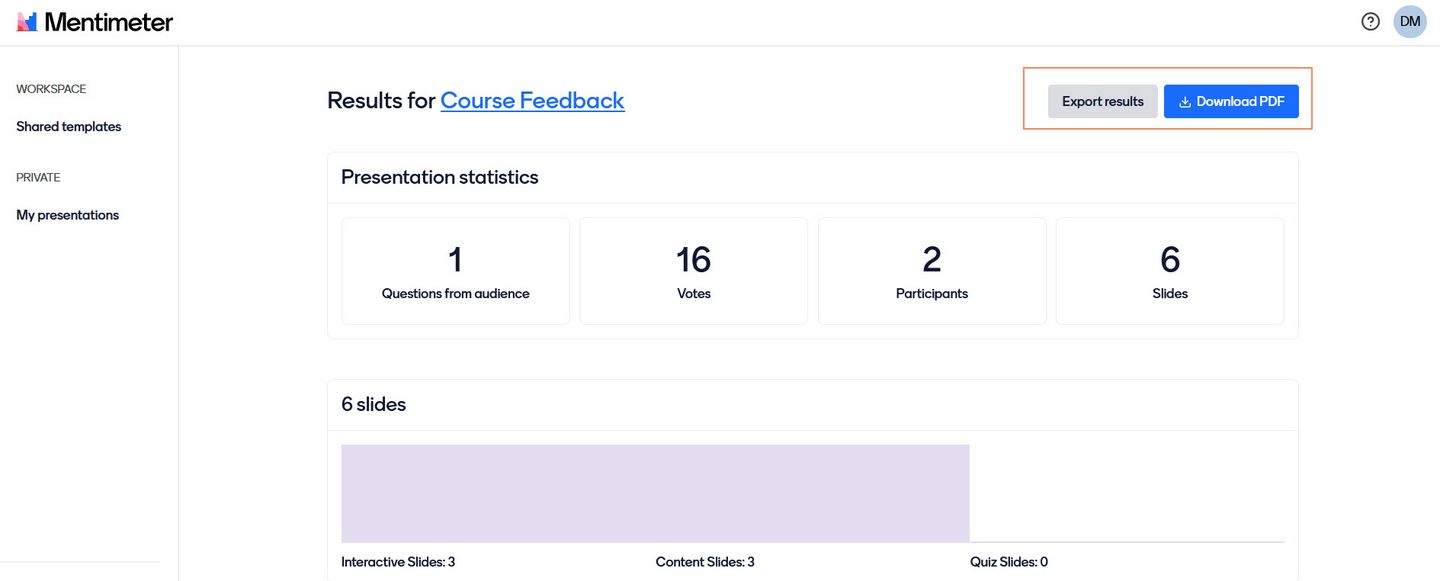This screenshot has width=1440, height=581.
Task: Click the Download PDF button
Action: coord(1231,101)
